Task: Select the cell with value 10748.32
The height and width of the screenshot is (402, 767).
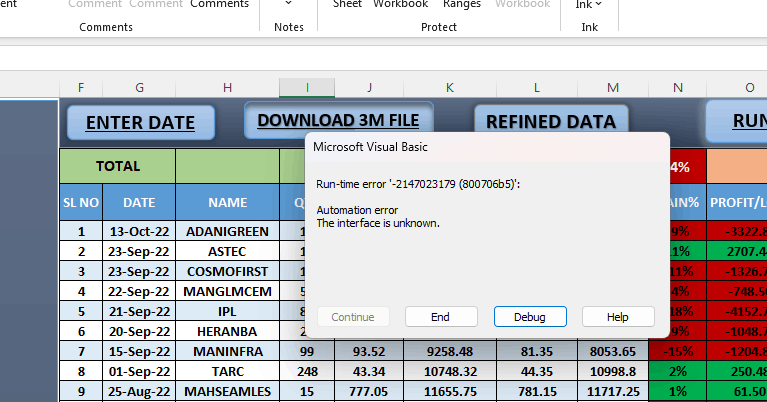Action: [450, 372]
